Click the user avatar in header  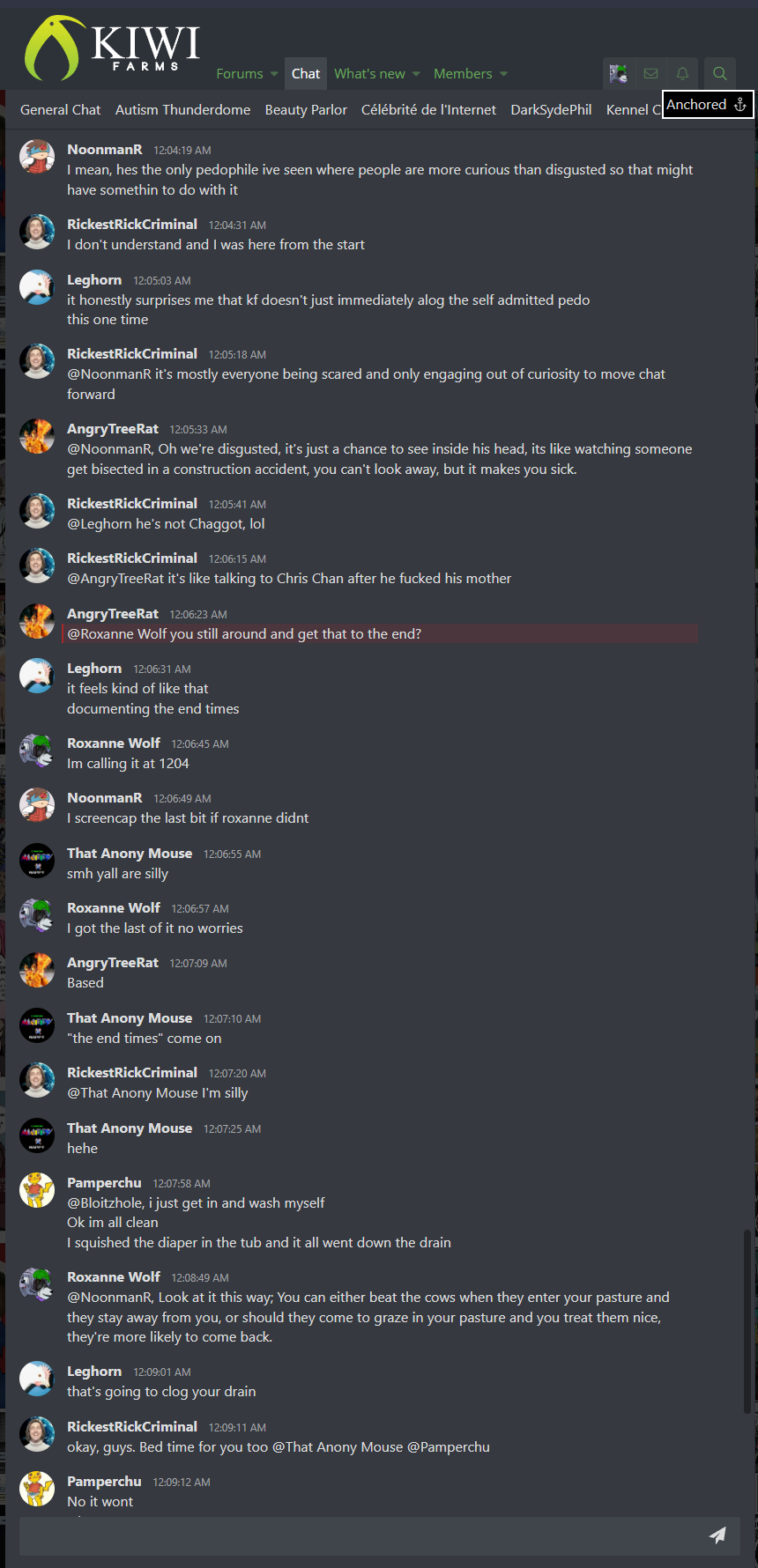pyautogui.click(x=619, y=74)
